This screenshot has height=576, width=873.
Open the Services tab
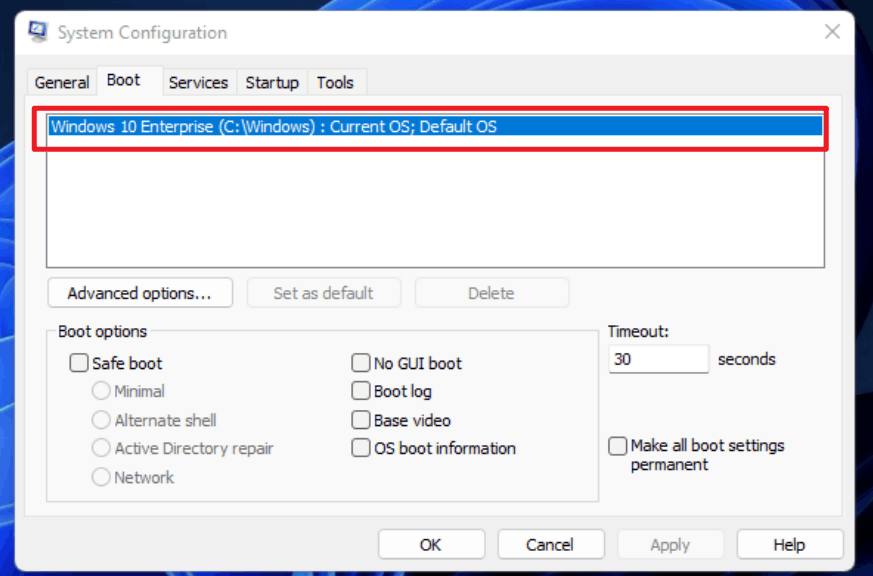pos(198,82)
